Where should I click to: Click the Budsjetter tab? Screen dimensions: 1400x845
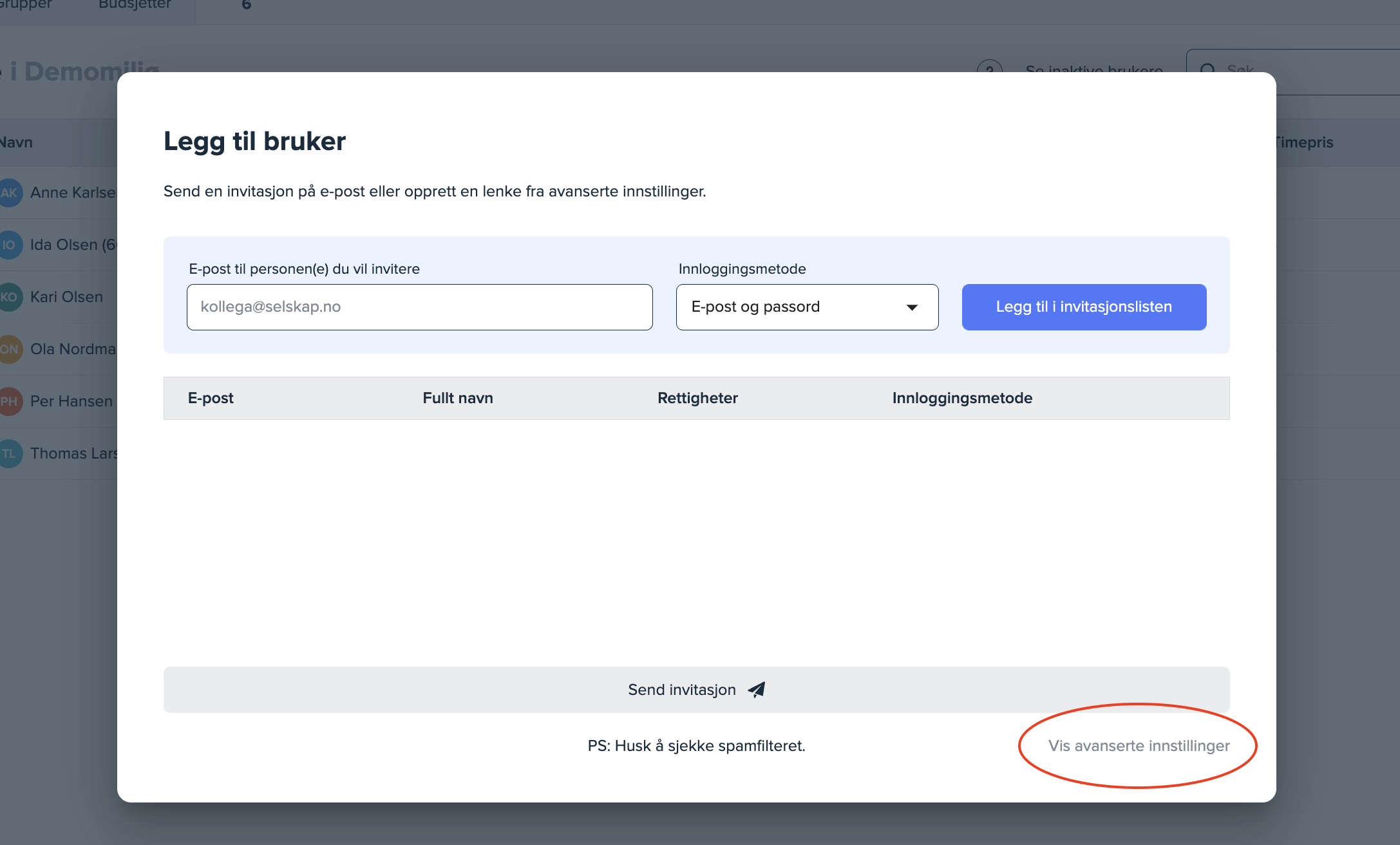click(x=135, y=5)
